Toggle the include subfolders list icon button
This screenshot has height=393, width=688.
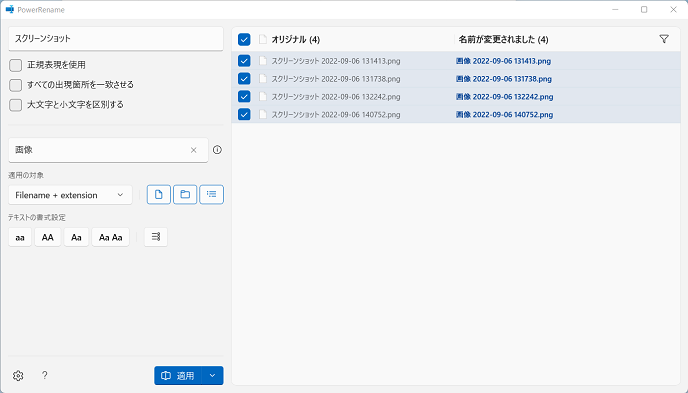coord(211,194)
